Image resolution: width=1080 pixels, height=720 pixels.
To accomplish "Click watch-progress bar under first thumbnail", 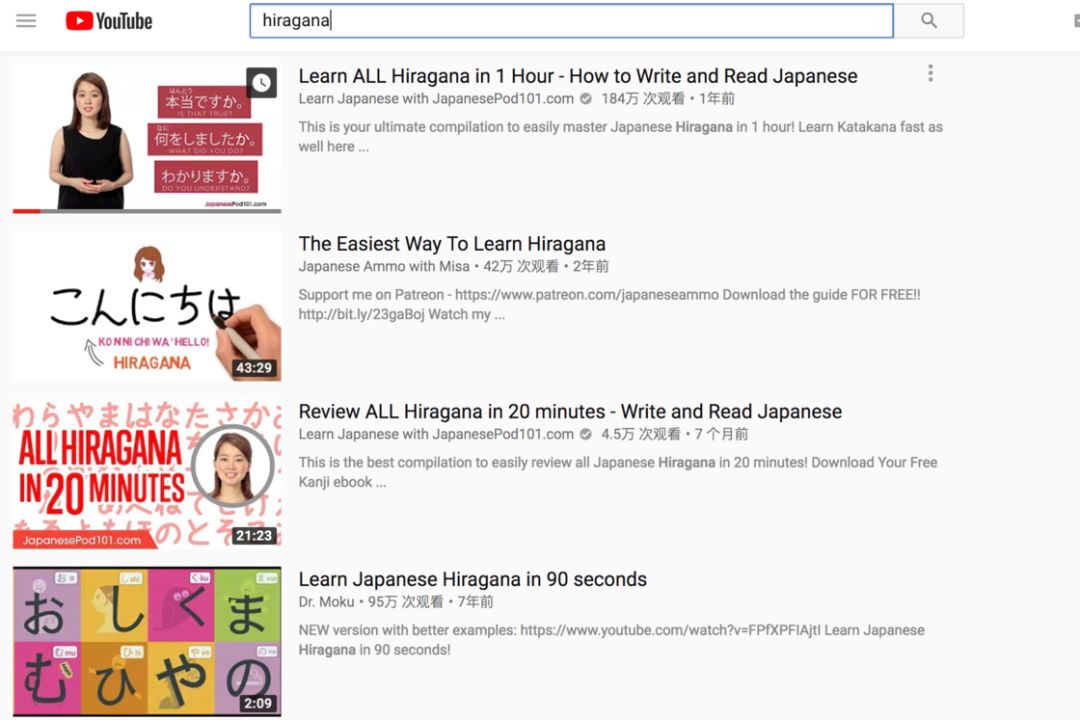I will click(147, 211).
